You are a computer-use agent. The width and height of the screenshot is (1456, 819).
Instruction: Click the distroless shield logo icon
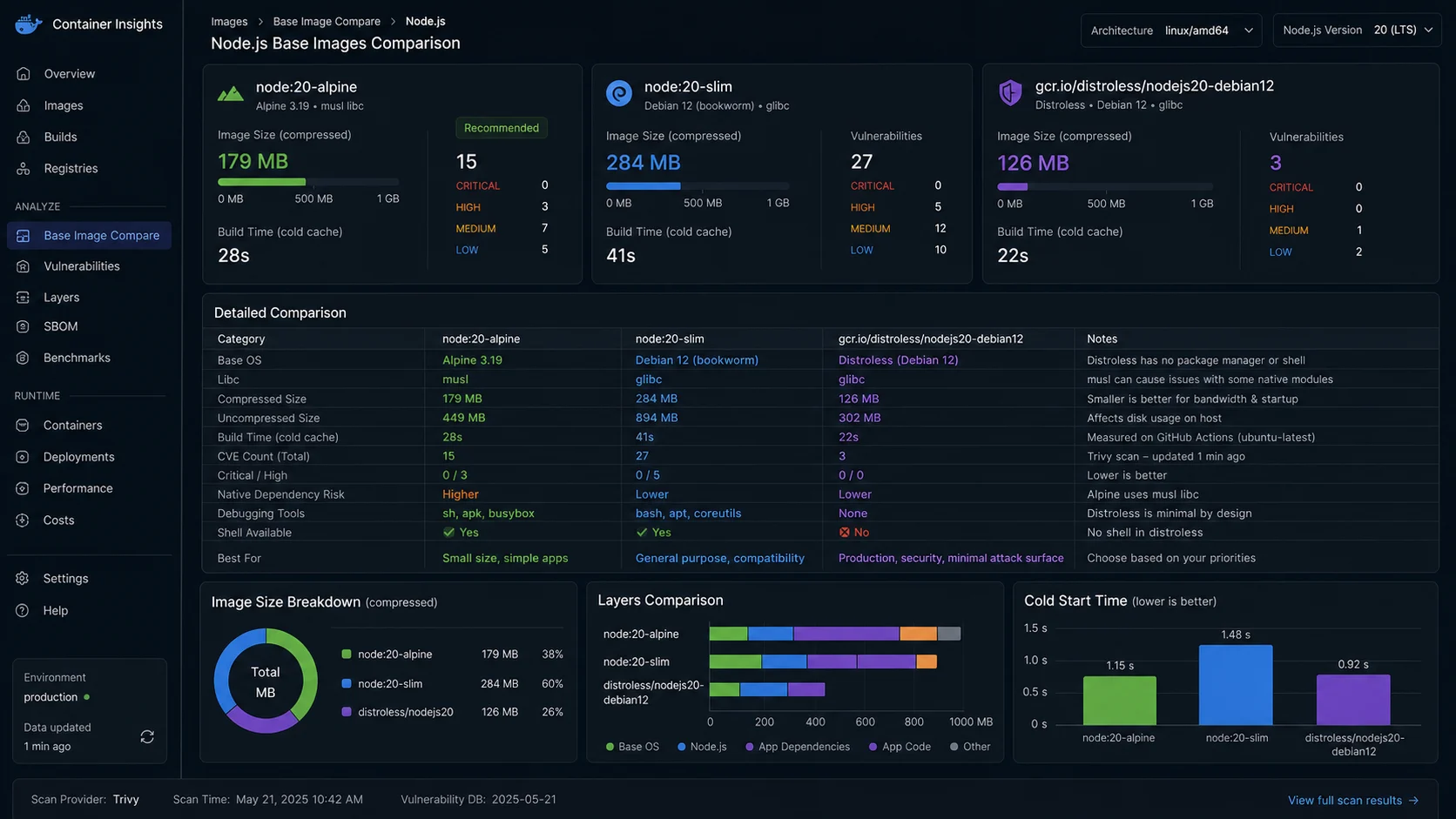tap(1010, 92)
